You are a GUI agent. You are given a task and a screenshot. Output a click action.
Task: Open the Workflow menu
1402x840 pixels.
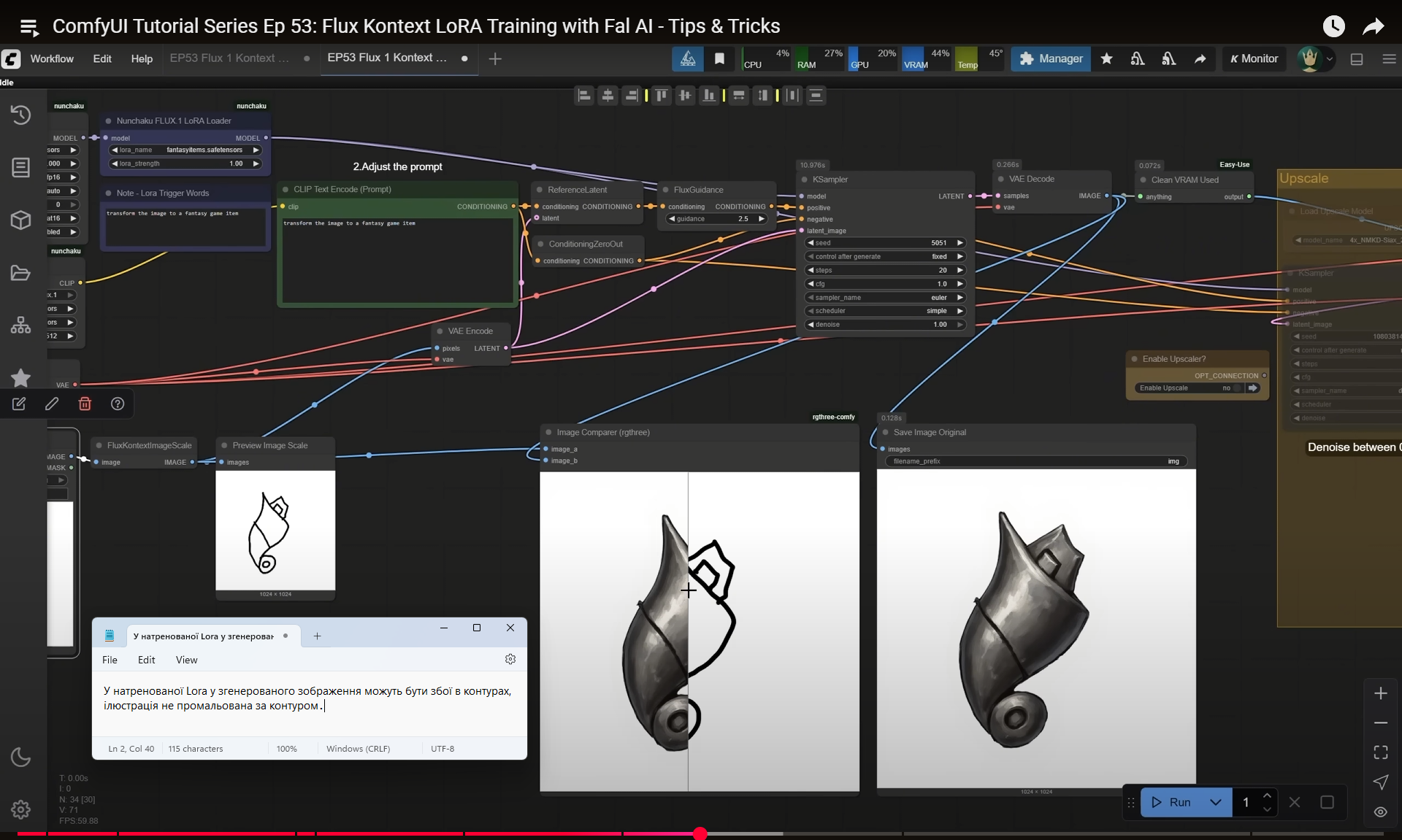pyautogui.click(x=52, y=58)
